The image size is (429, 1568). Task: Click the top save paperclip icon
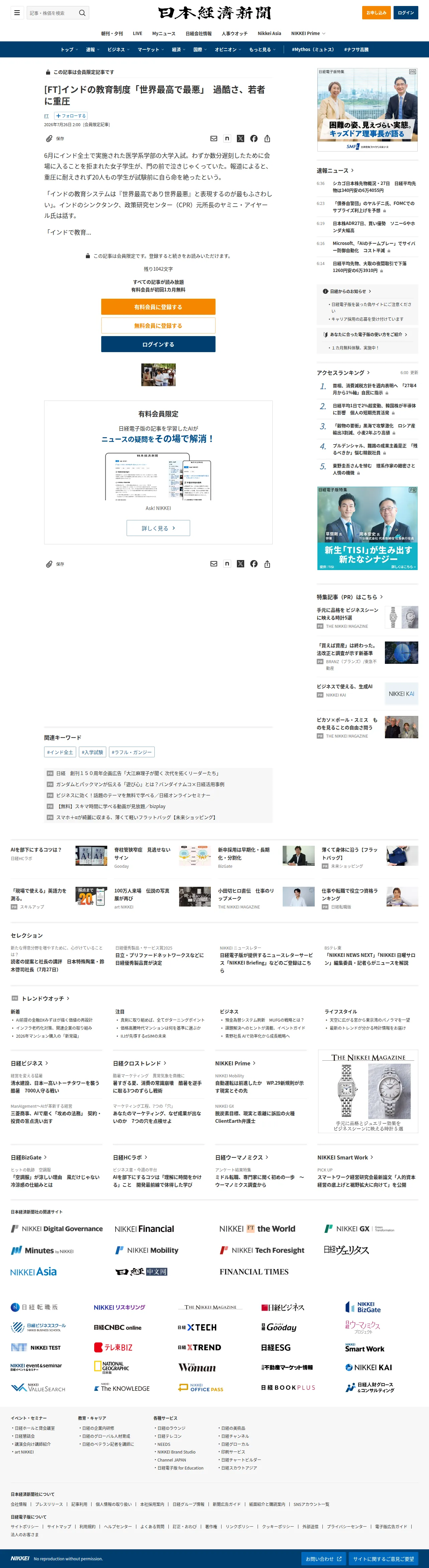pos(49,139)
